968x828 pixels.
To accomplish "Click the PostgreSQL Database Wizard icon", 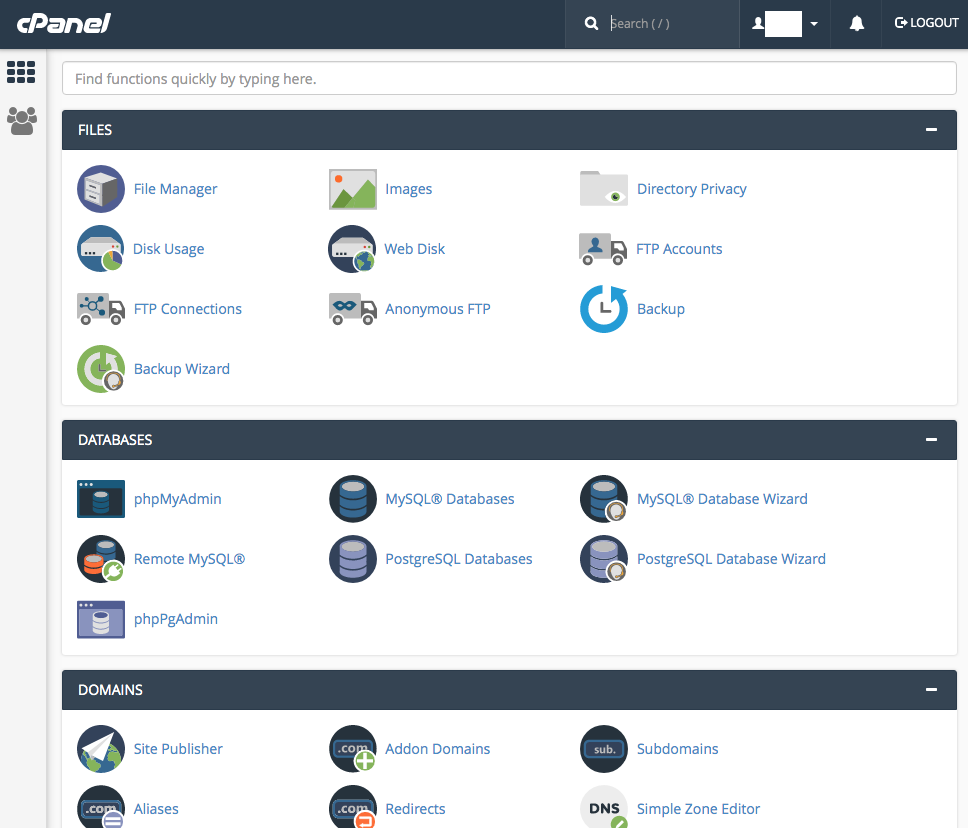I will click(x=604, y=559).
